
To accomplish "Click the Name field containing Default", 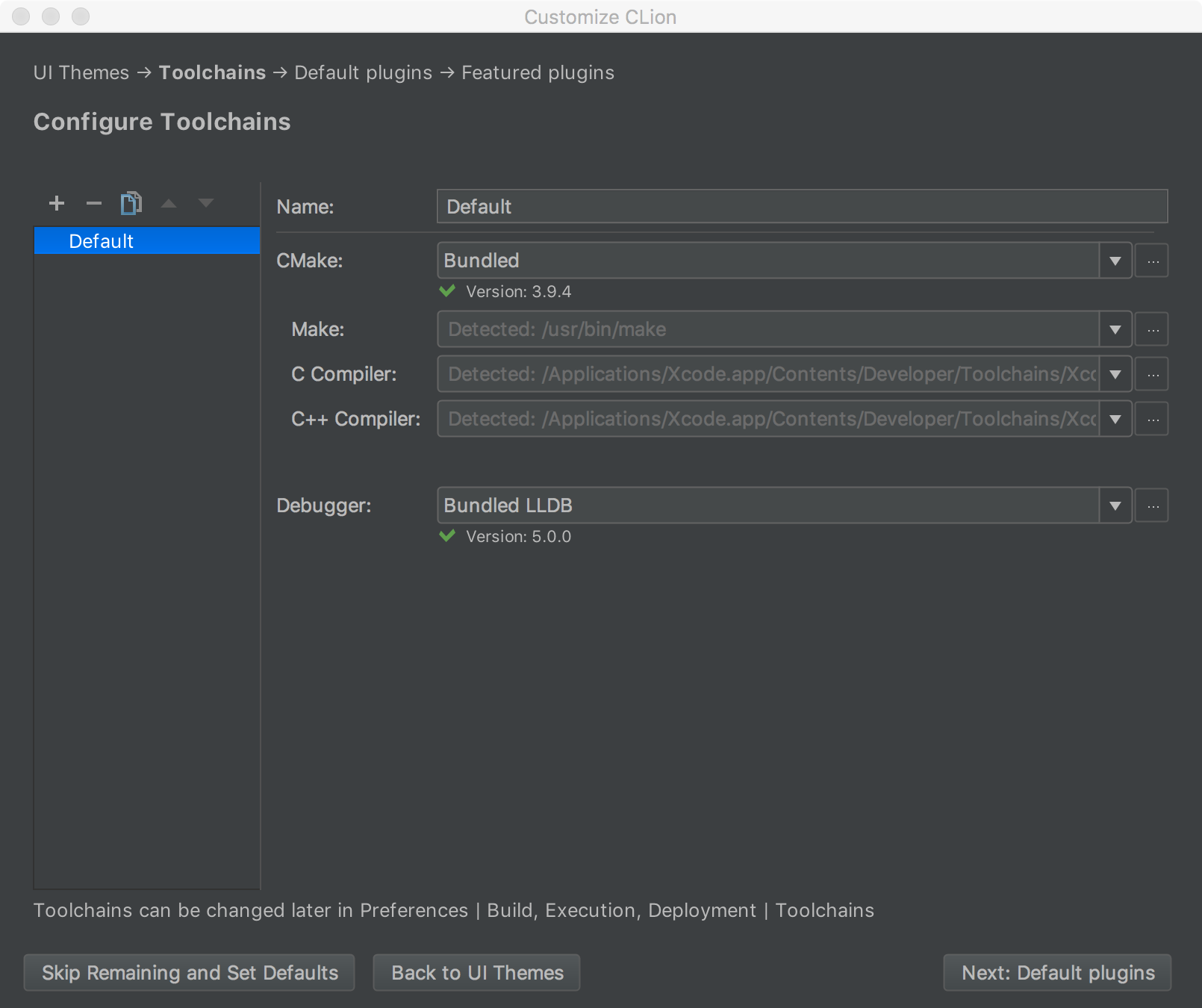I will coord(802,206).
